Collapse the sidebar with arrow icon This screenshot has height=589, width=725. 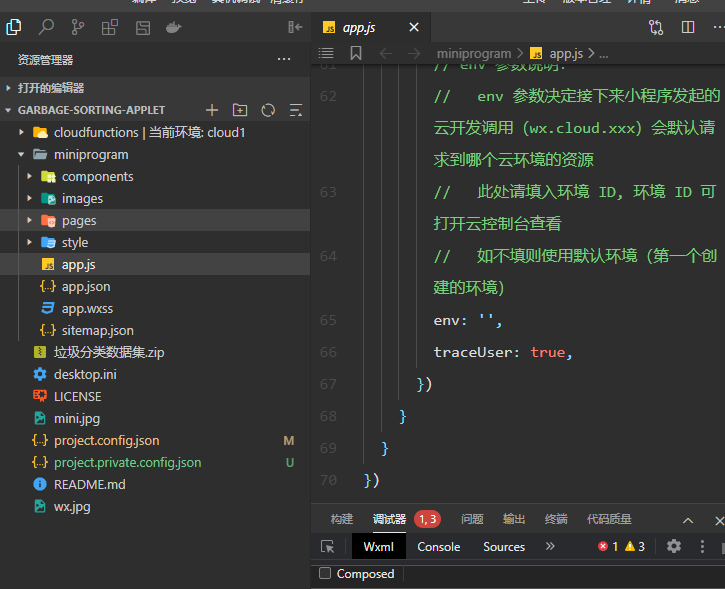(x=295, y=27)
